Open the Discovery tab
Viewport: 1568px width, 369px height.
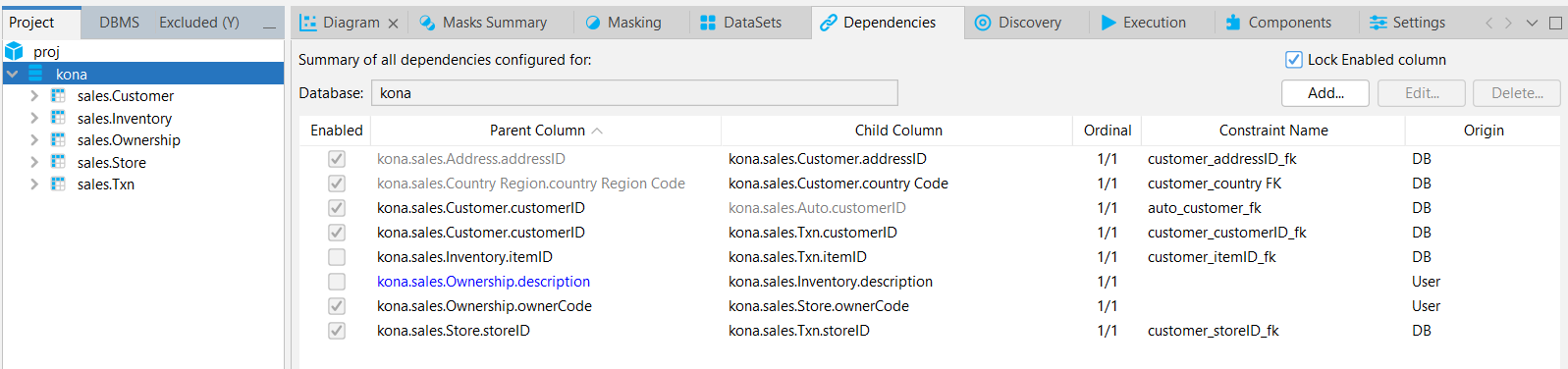click(1018, 23)
